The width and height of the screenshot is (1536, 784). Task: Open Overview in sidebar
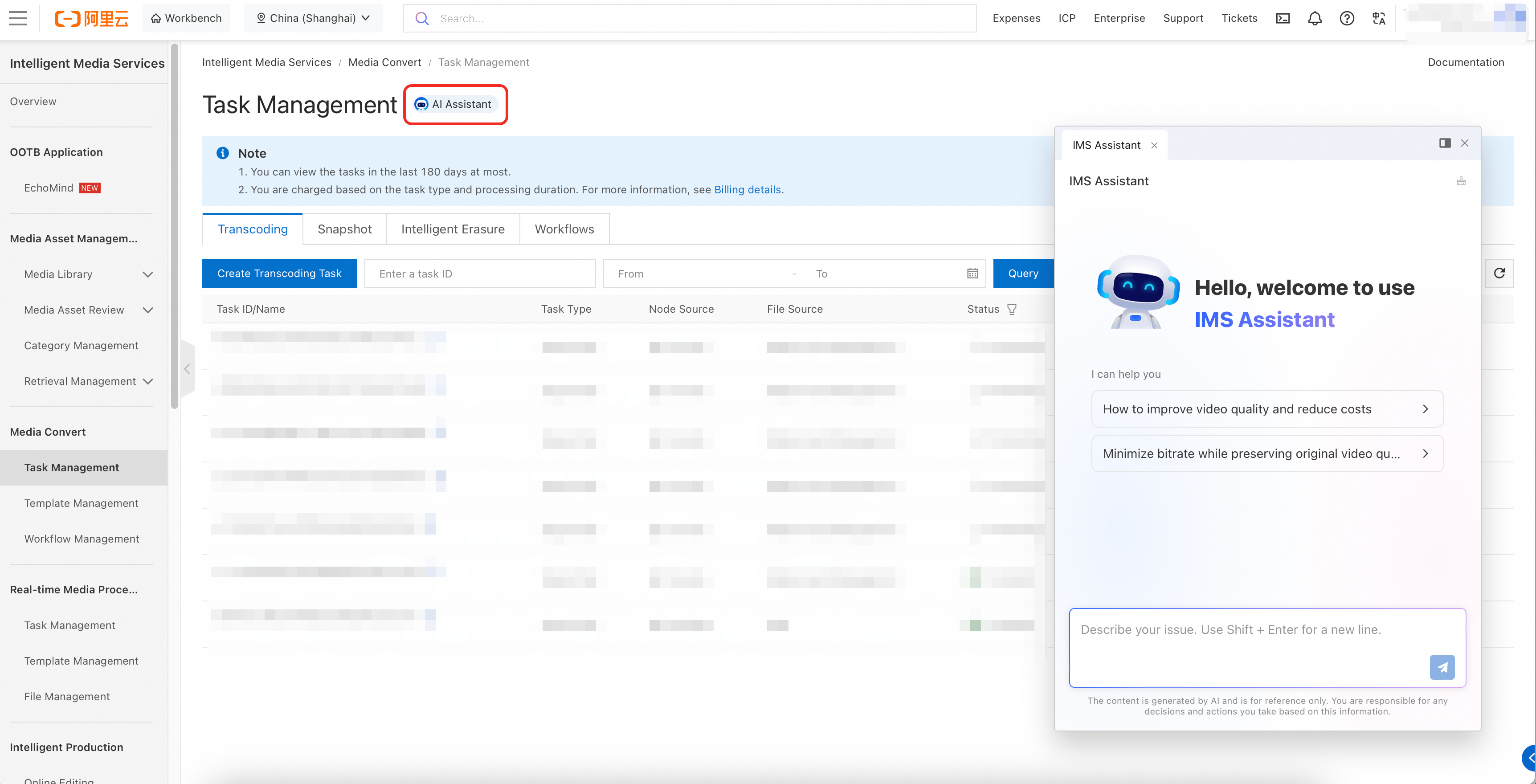click(x=33, y=102)
